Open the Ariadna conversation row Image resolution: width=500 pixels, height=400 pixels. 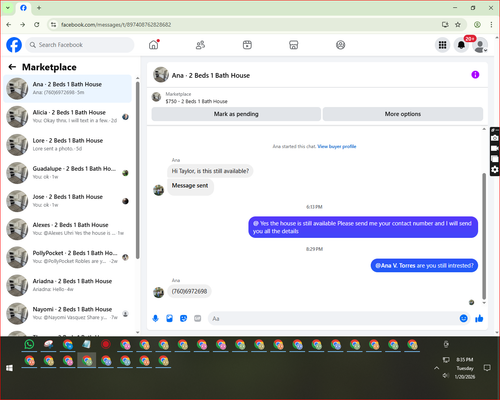(68, 285)
